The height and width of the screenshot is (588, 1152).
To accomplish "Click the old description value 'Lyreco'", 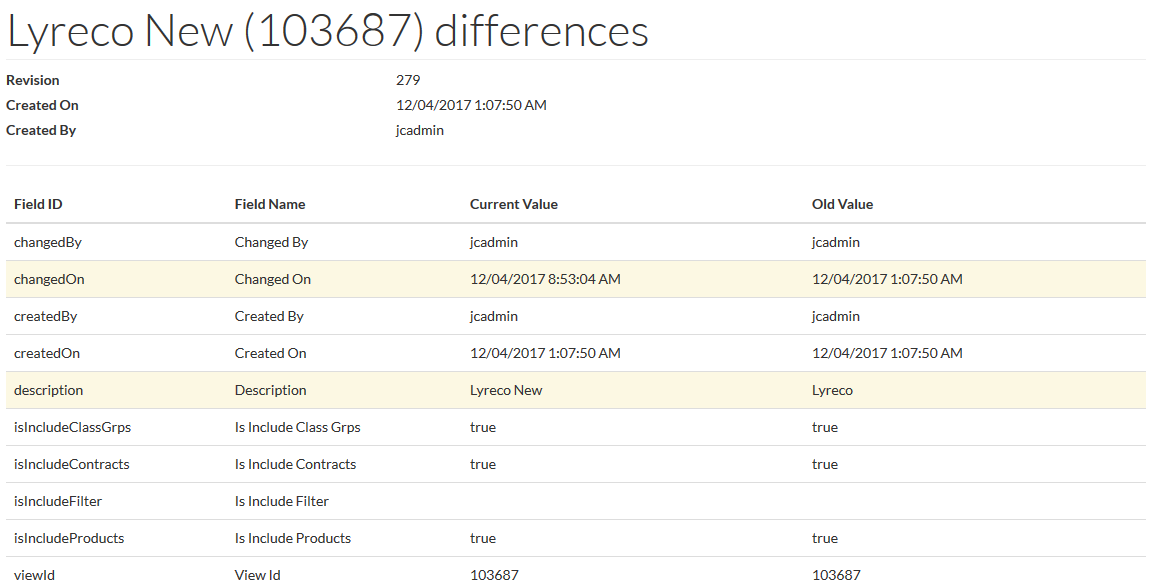I will [832, 390].
